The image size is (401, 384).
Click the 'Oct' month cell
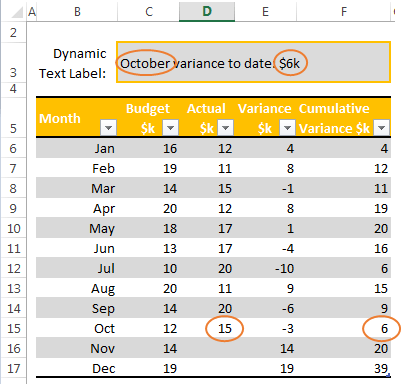click(77, 328)
